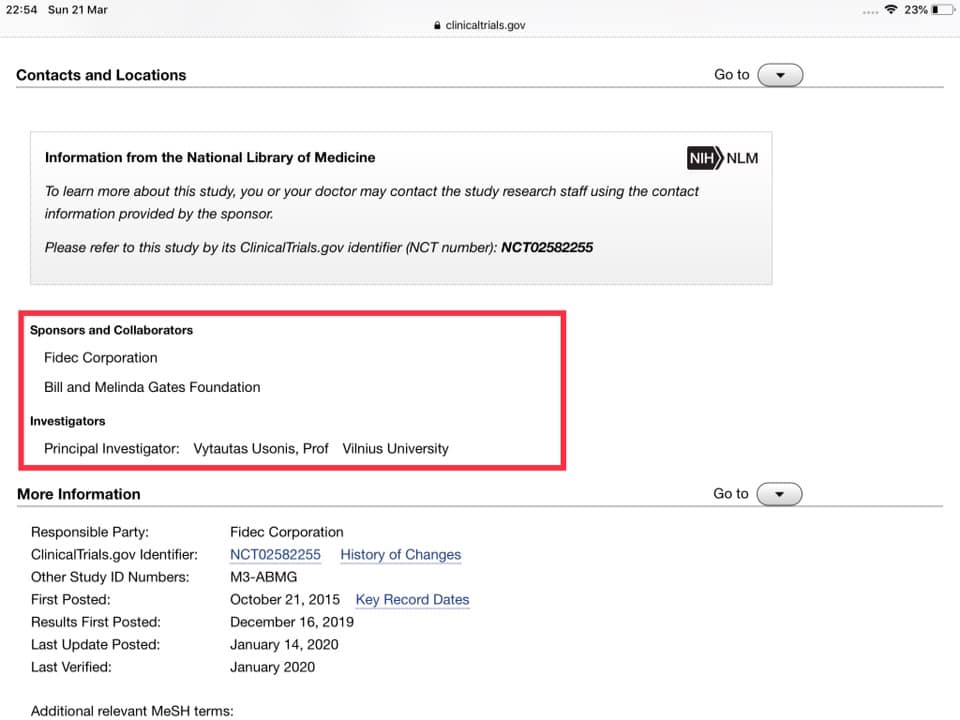Open Go to dropdown beside Contacts and Locations
Viewport: 960px width, 720px height.
click(x=780, y=75)
